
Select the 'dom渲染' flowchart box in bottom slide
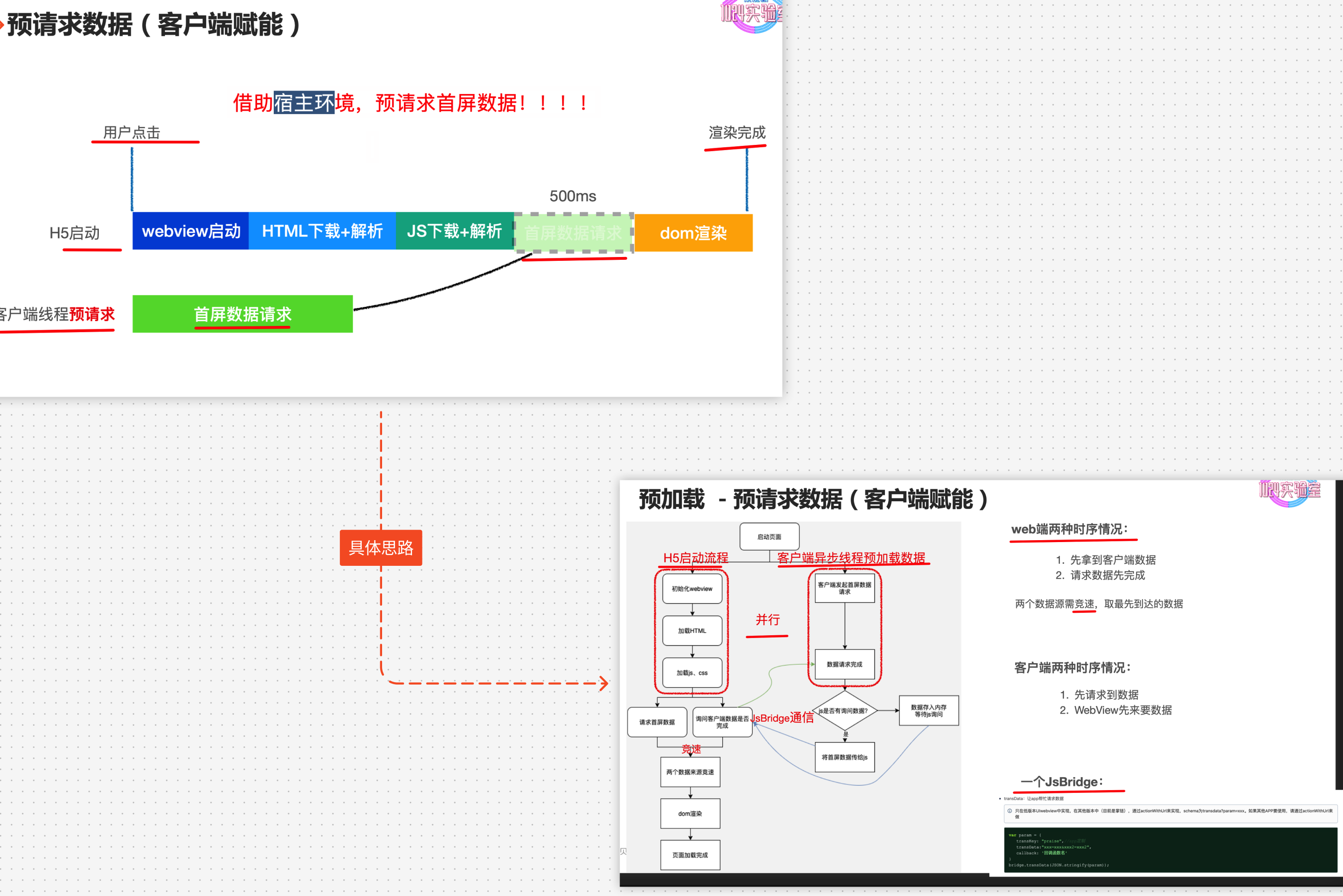pos(691,814)
